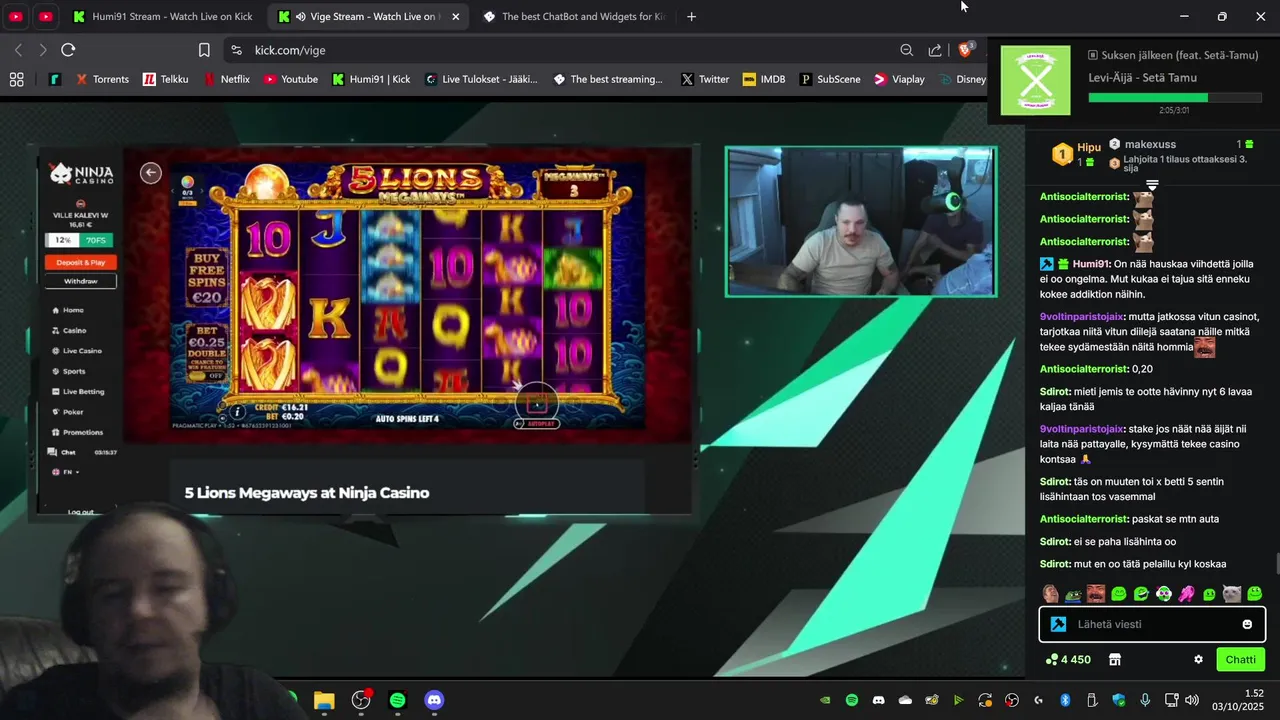
Task: Click the back arrow in the slot game
Action: pyautogui.click(x=151, y=173)
